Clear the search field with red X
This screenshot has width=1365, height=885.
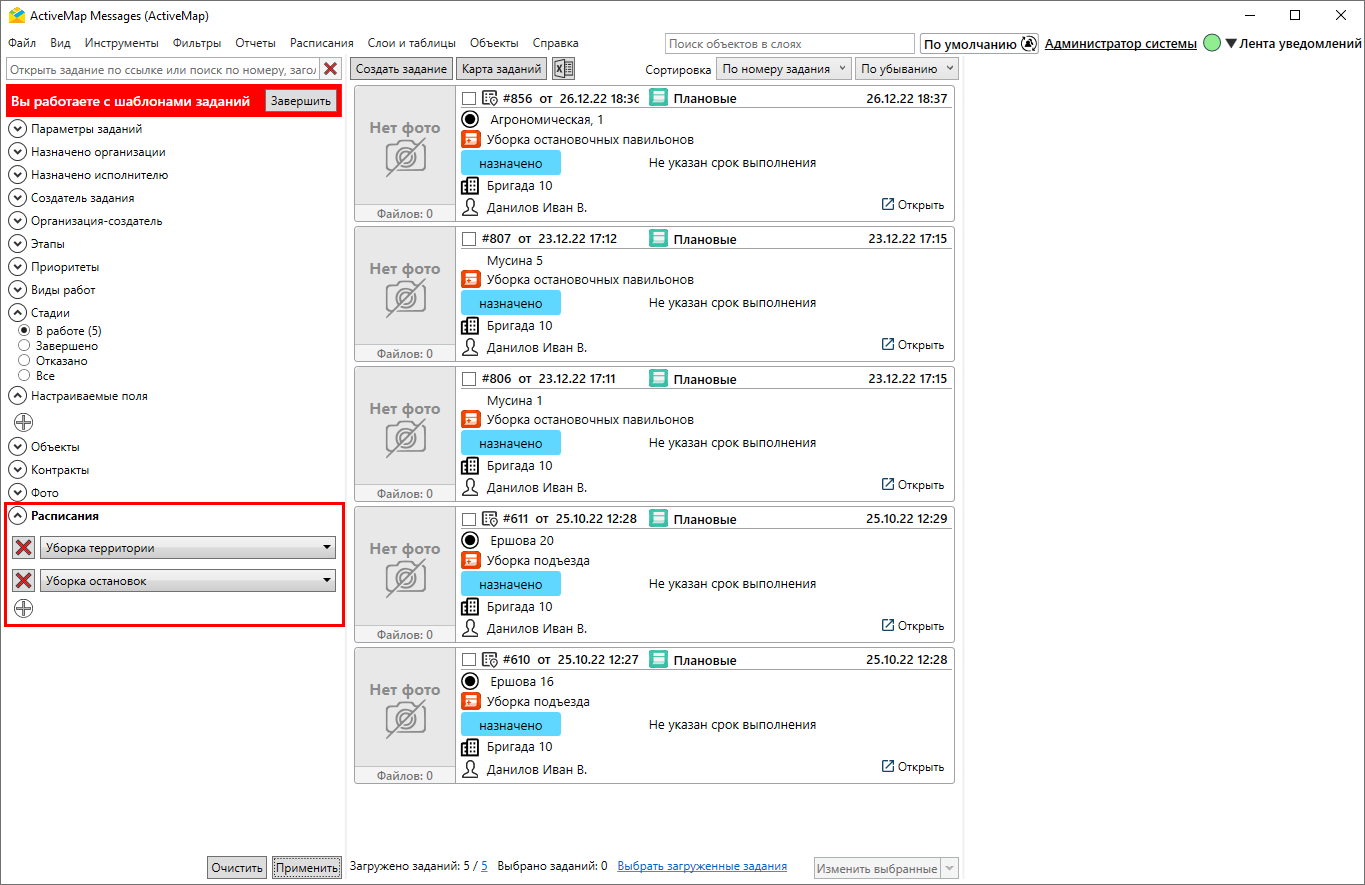click(330, 69)
